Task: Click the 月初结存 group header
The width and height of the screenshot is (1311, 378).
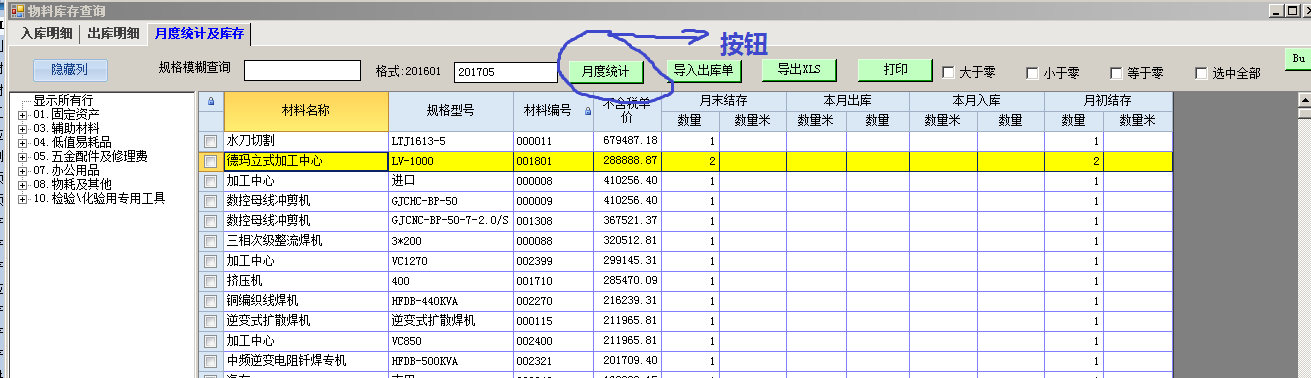Action: pos(1108,101)
